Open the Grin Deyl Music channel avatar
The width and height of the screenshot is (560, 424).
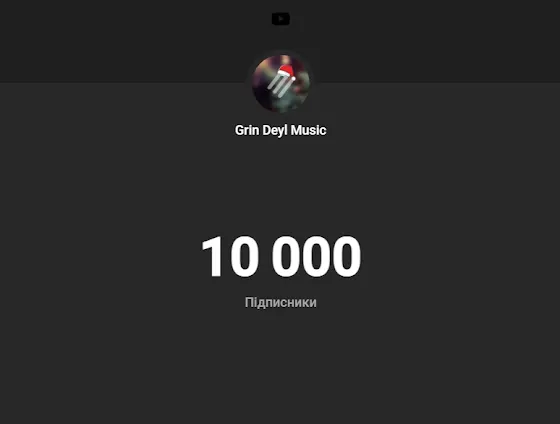(281, 84)
